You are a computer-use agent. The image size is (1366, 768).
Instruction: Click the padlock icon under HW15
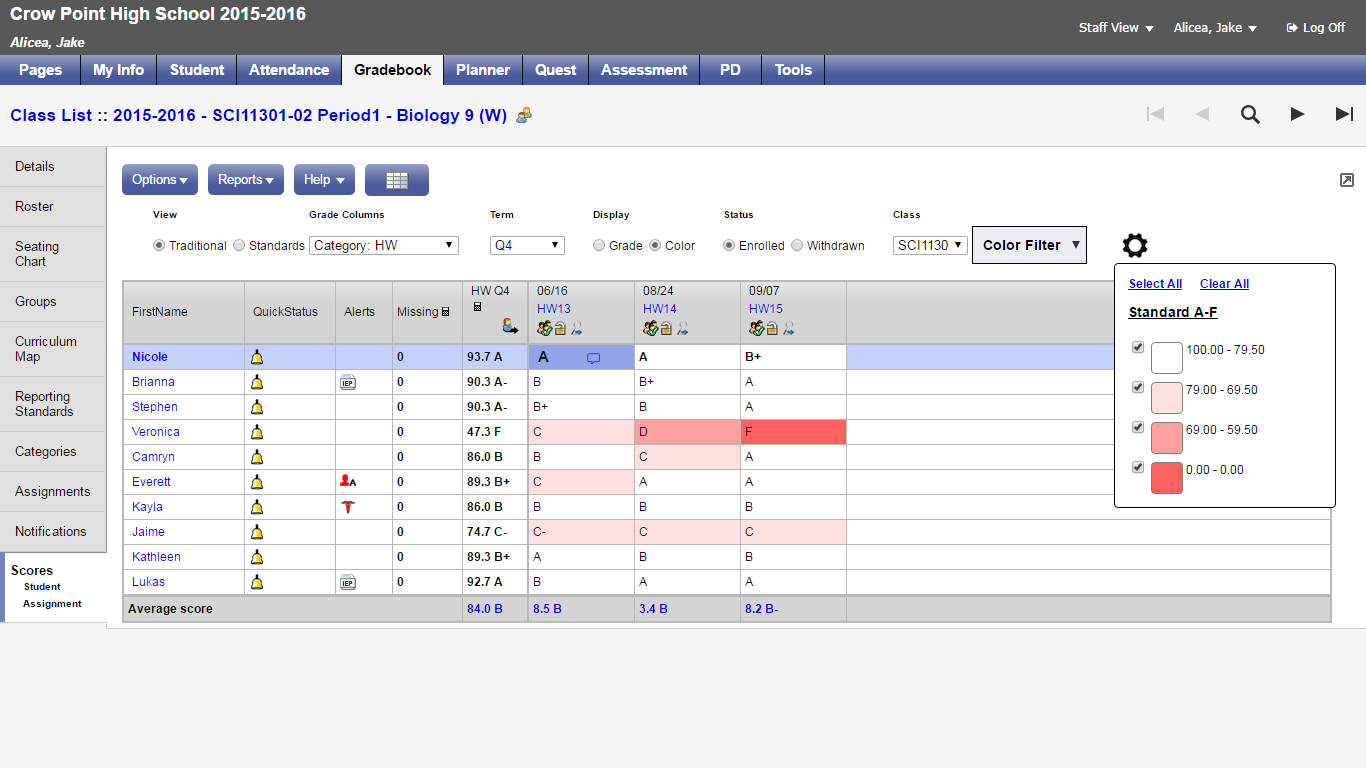point(772,328)
